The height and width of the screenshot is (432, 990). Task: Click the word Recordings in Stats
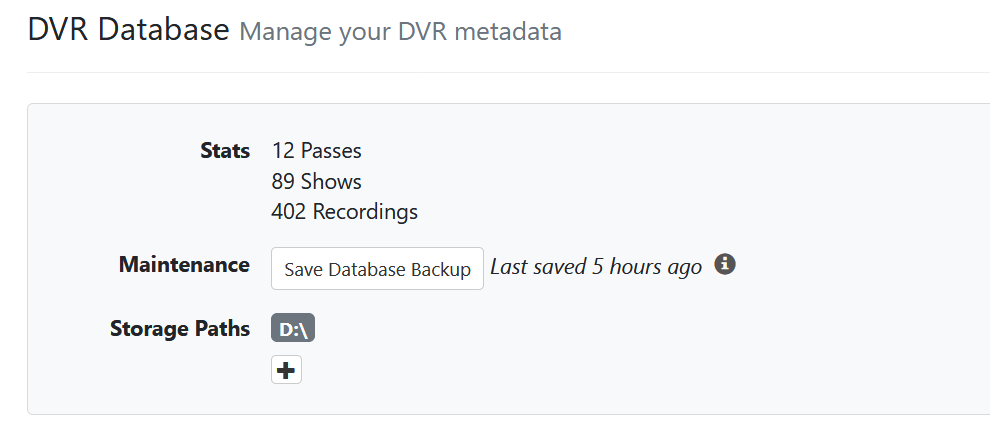(x=365, y=212)
